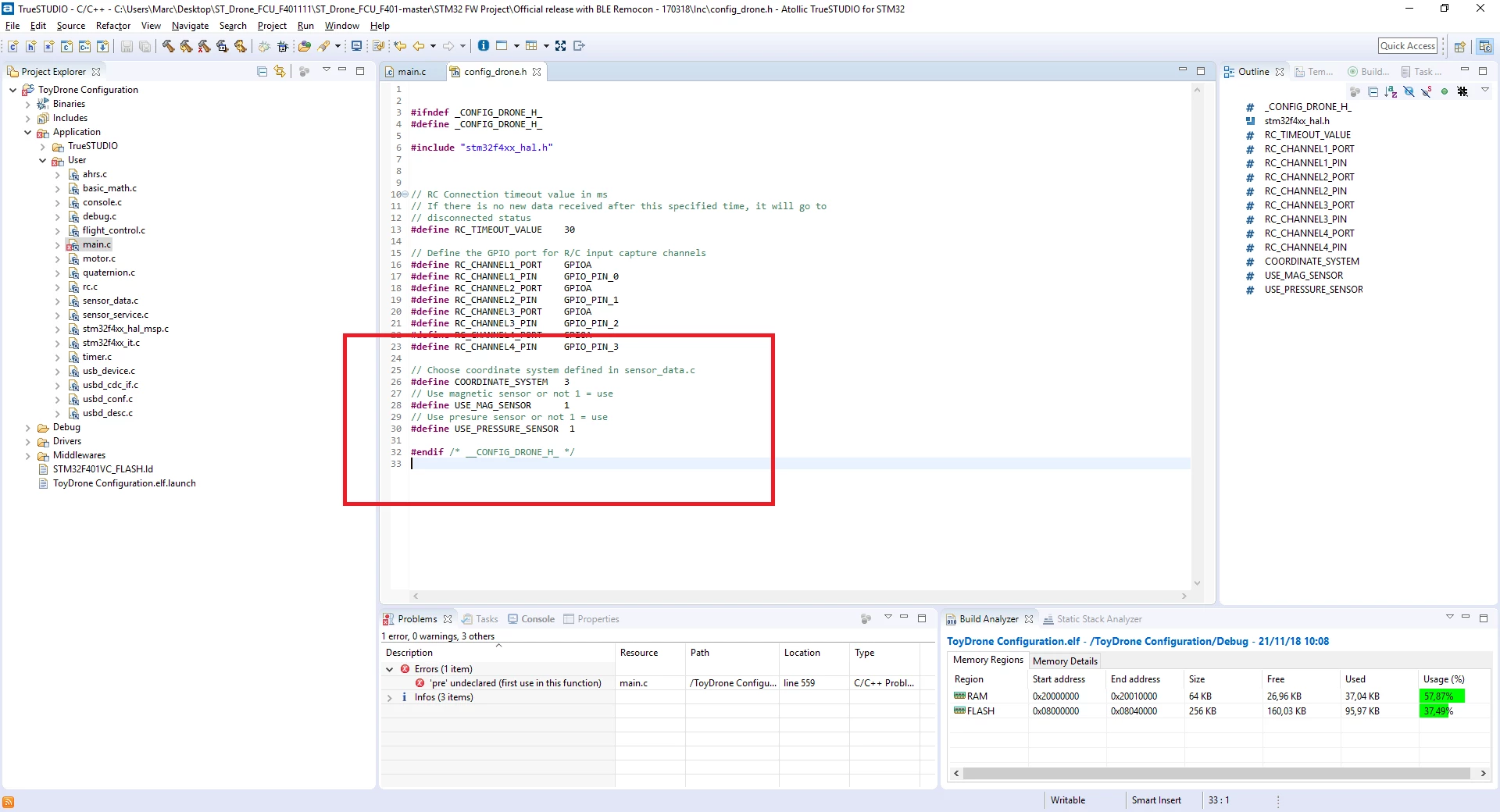The width and height of the screenshot is (1500, 812).
Task: Expand the Middlewares folder node
Action: click(28, 455)
